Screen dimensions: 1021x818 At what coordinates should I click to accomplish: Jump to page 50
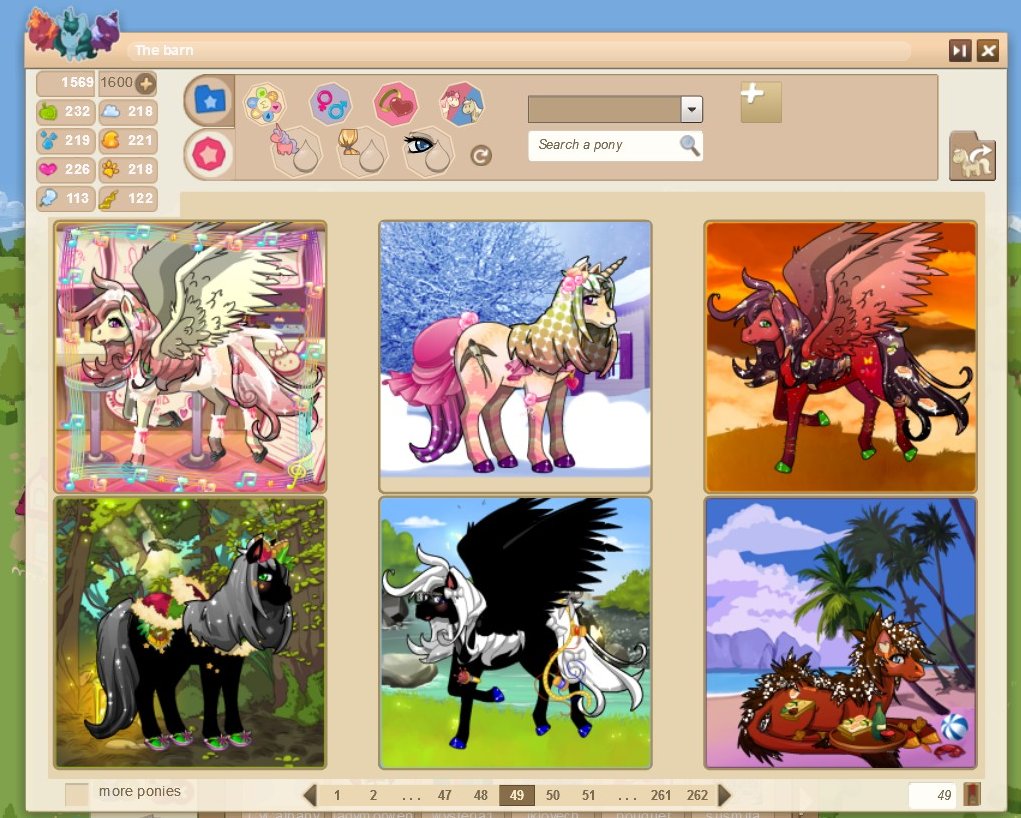pos(553,795)
